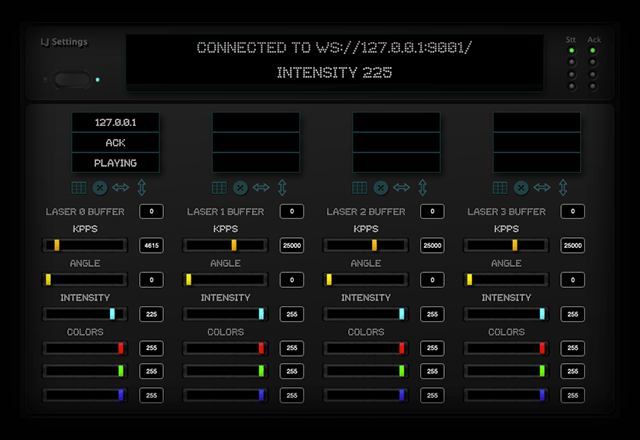Click the Laser 0 intensity slider

[85, 314]
